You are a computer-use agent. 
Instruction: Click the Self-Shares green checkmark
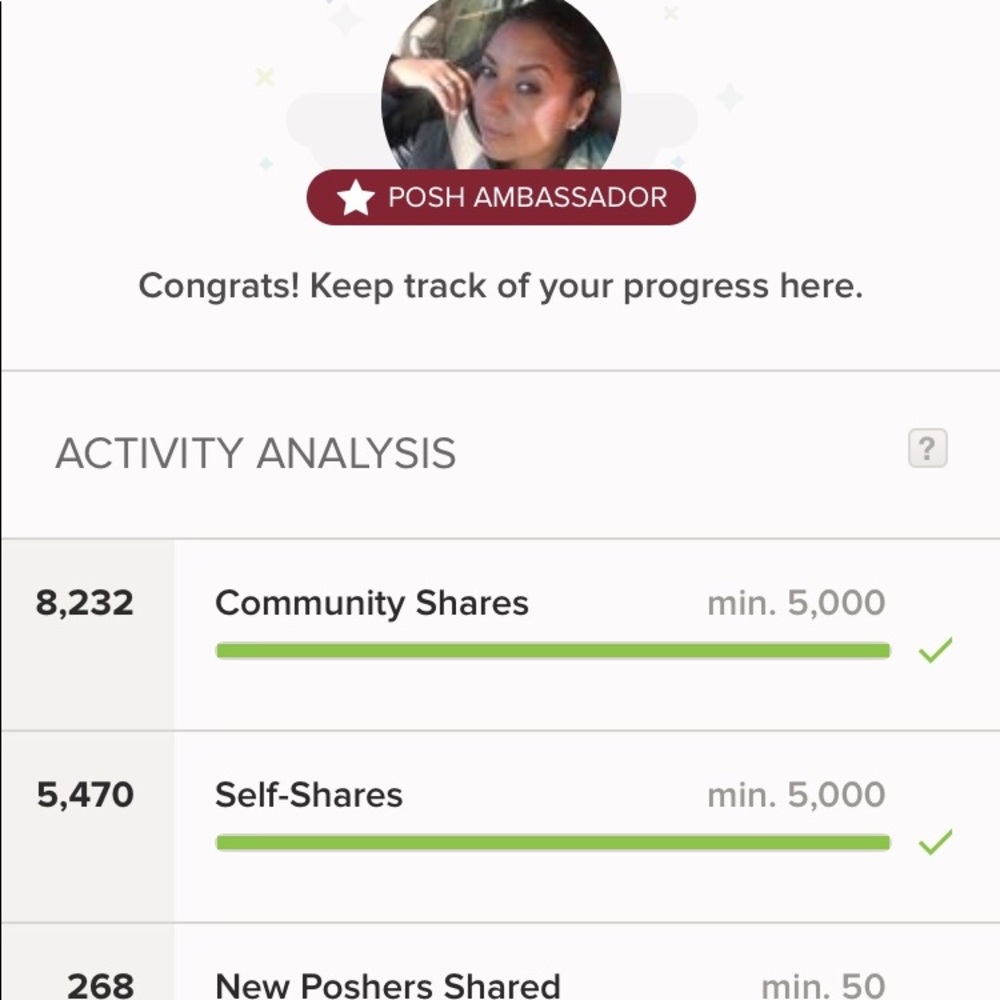tap(935, 843)
